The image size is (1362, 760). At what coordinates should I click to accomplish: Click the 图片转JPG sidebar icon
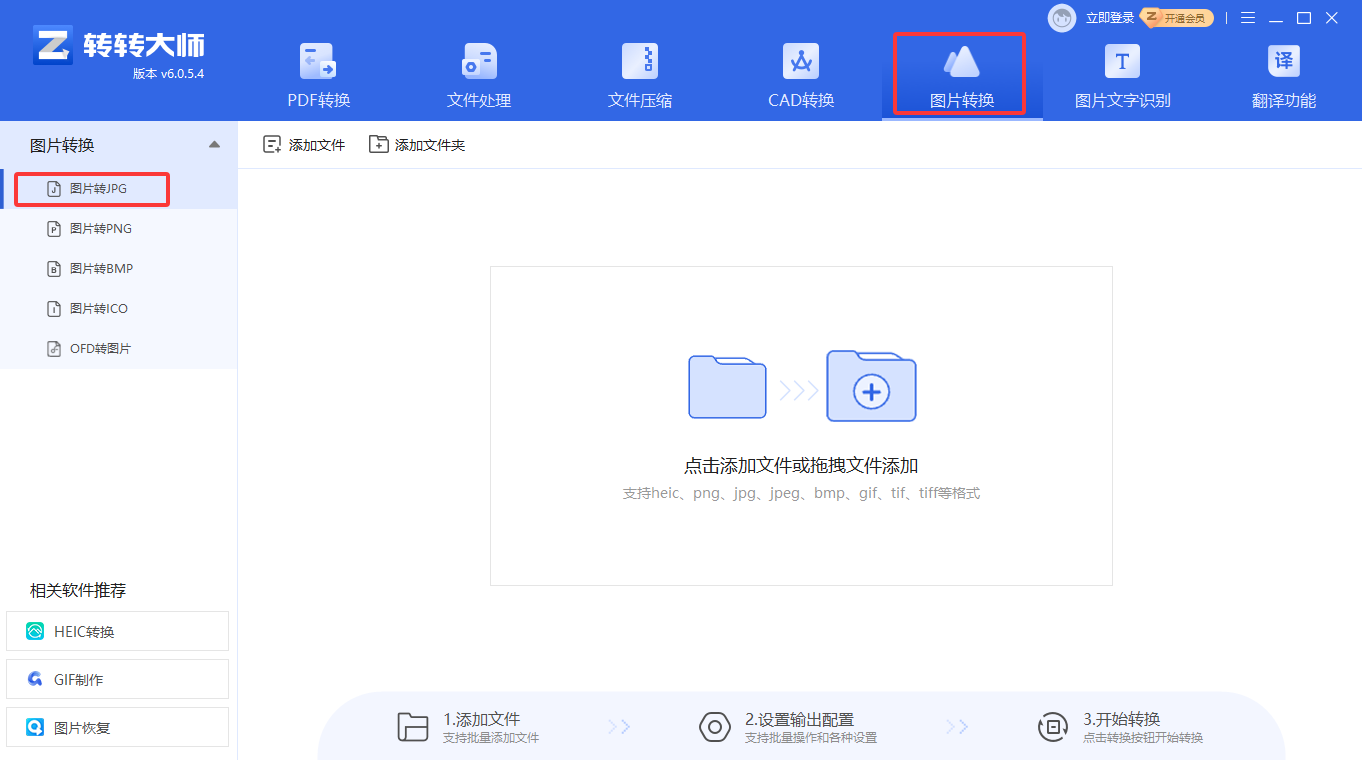coord(55,188)
